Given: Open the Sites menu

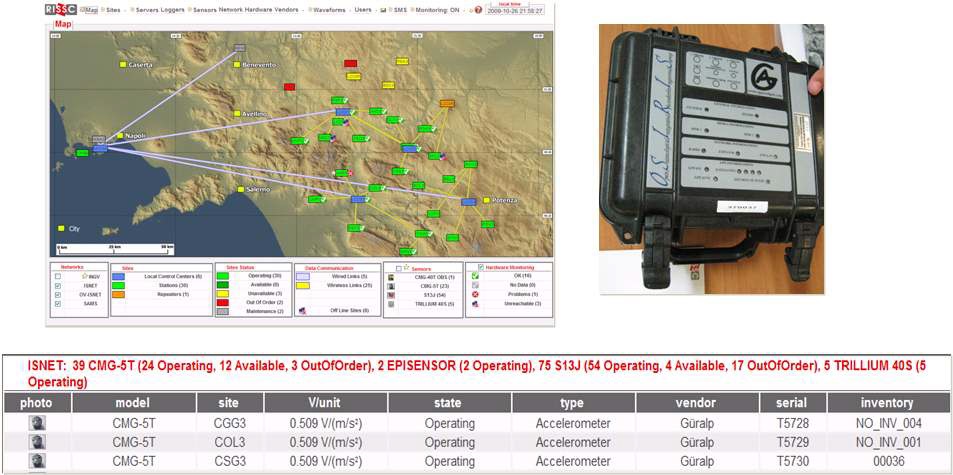Looking at the screenshot, I should [x=115, y=10].
